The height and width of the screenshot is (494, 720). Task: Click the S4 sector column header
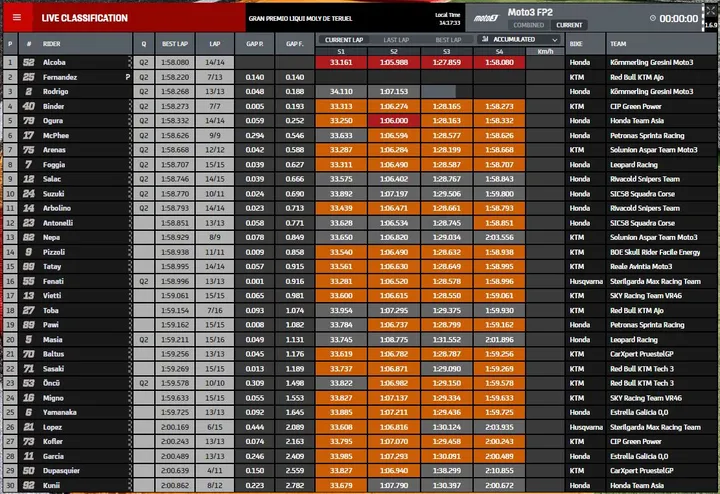coord(499,51)
